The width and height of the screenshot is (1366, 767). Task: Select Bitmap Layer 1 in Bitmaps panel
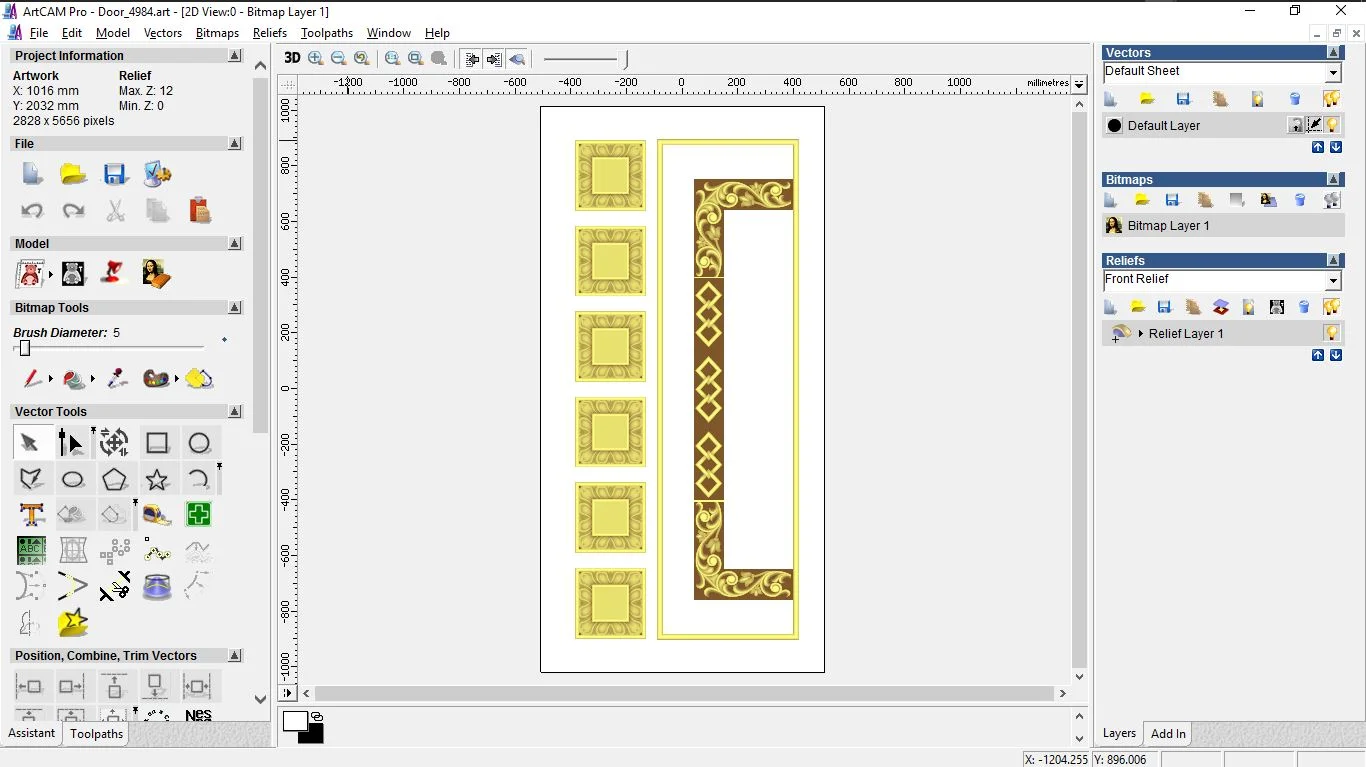click(x=1168, y=226)
